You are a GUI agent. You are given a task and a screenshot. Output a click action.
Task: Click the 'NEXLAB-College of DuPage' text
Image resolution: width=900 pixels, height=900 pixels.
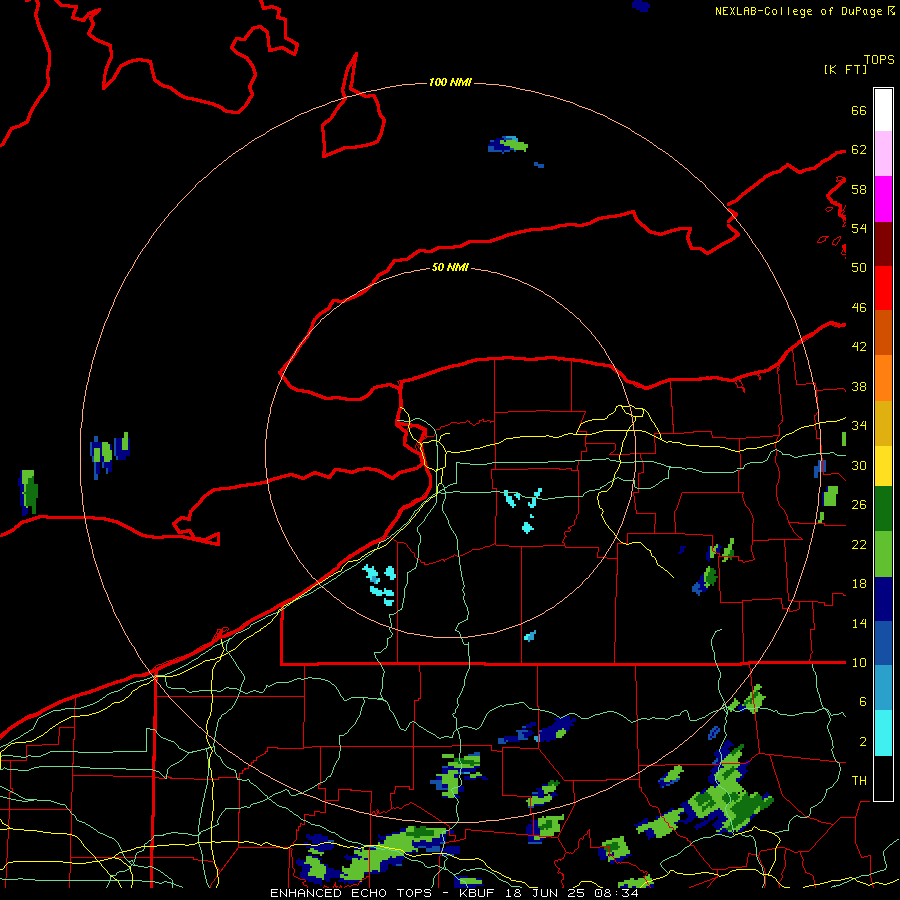pyautogui.click(x=800, y=11)
